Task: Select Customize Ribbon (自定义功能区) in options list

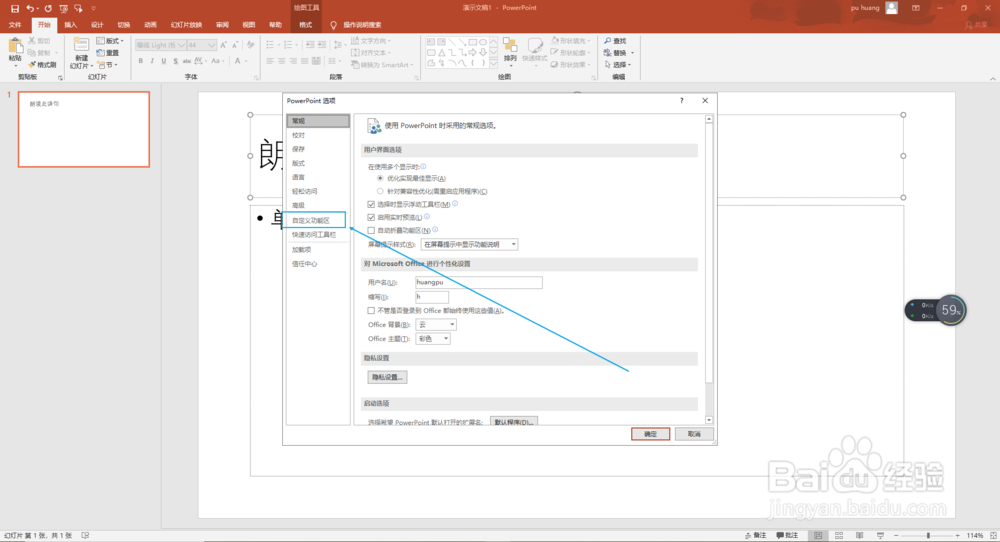Action: 316,221
